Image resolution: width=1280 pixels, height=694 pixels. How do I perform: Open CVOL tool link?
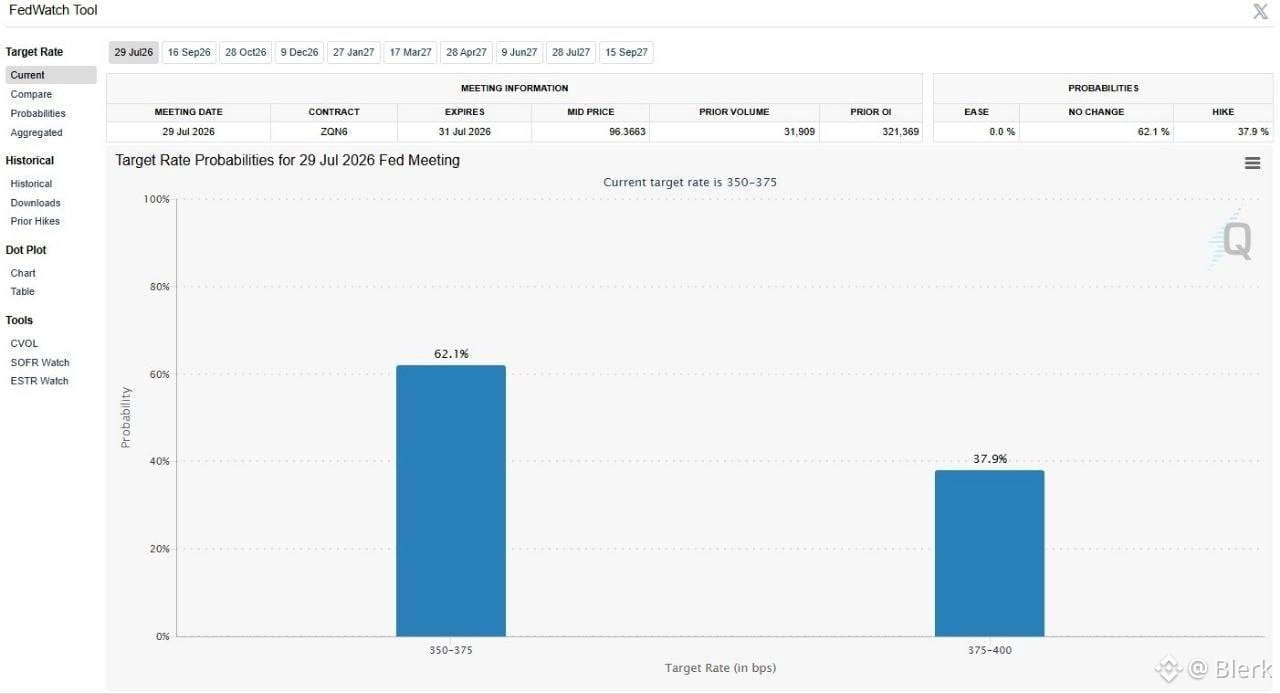pyautogui.click(x=24, y=343)
